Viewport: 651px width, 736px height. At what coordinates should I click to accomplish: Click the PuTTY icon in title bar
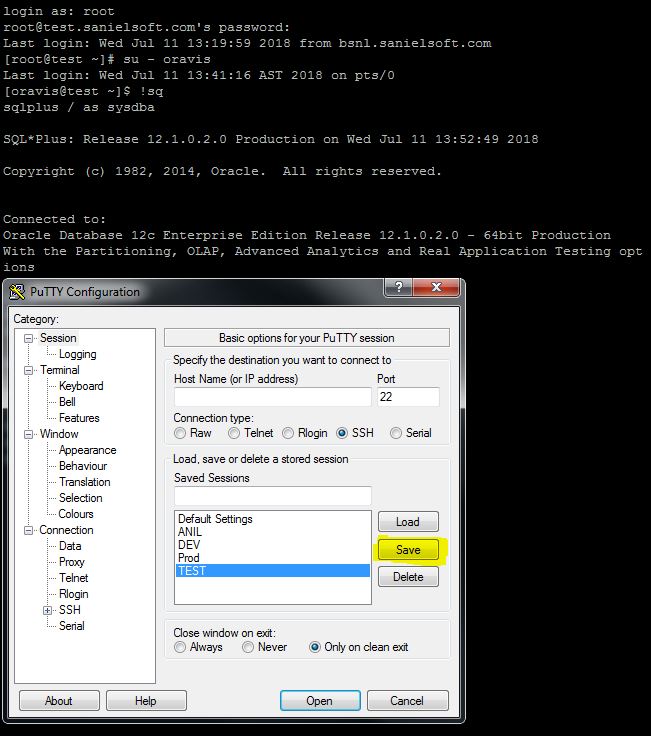pyautogui.click(x=17, y=292)
